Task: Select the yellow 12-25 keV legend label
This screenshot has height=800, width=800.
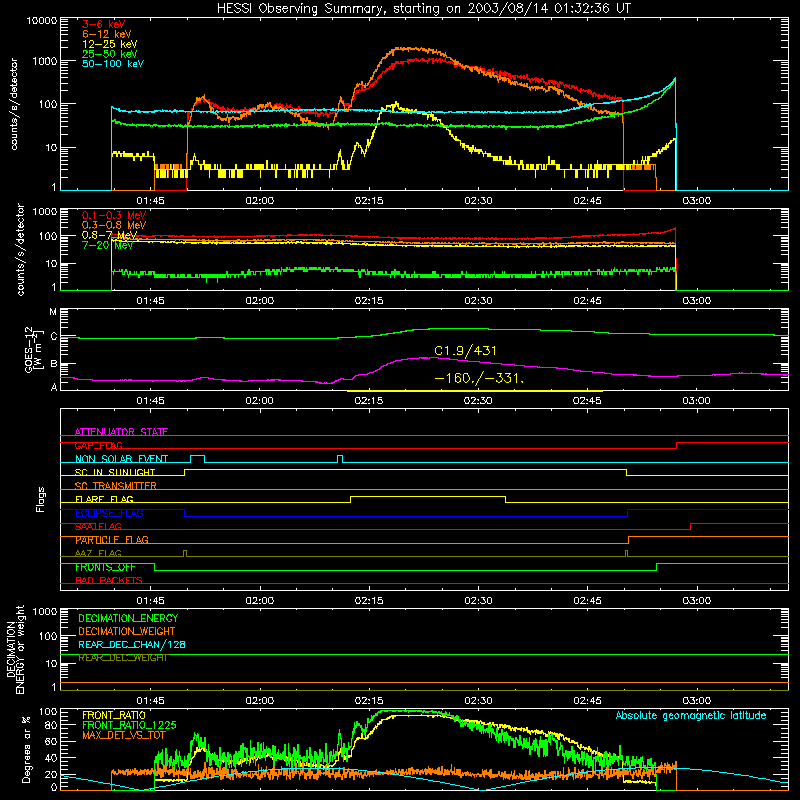Action: (x=110, y=44)
